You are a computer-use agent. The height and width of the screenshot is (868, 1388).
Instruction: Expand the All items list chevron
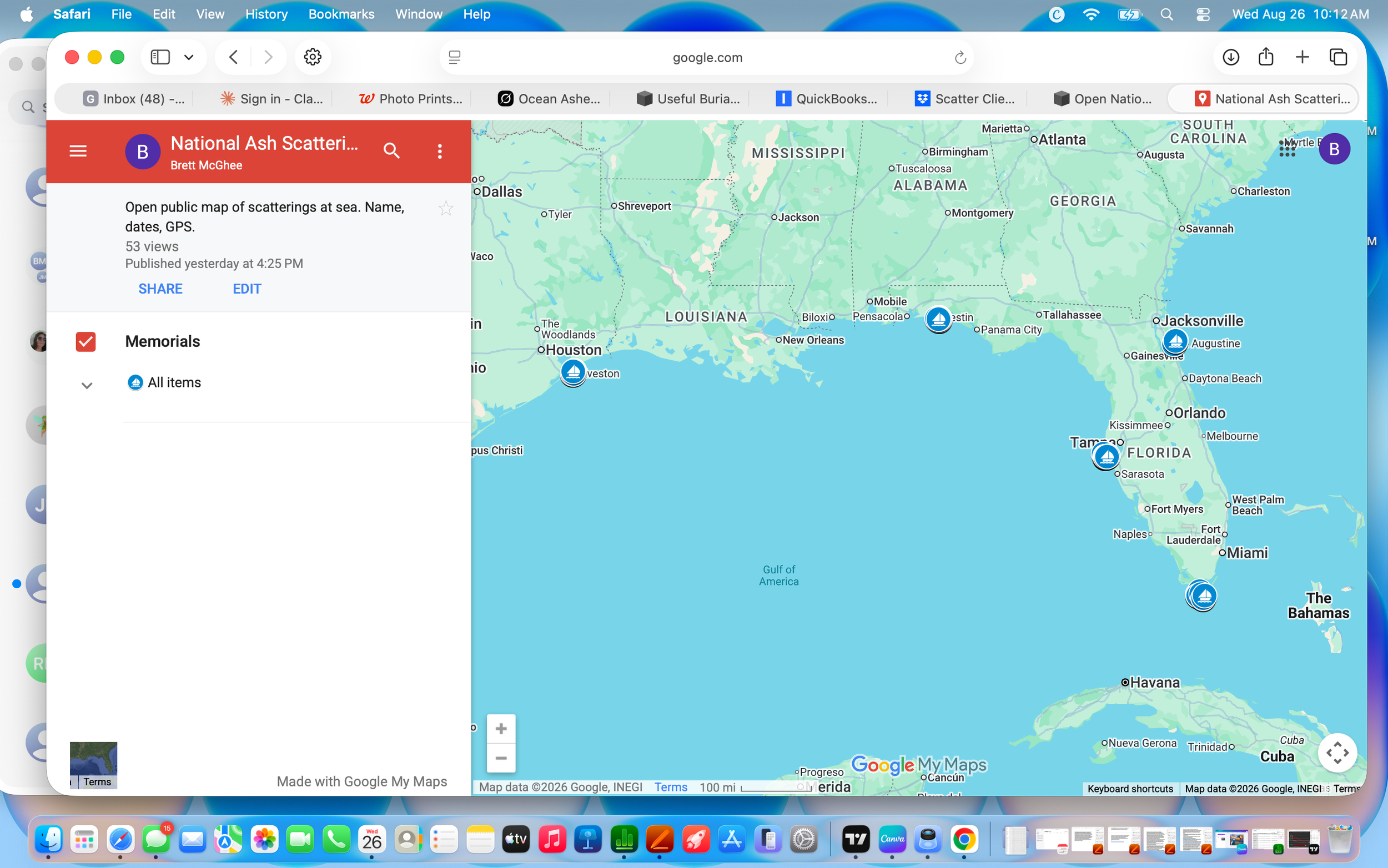point(87,385)
